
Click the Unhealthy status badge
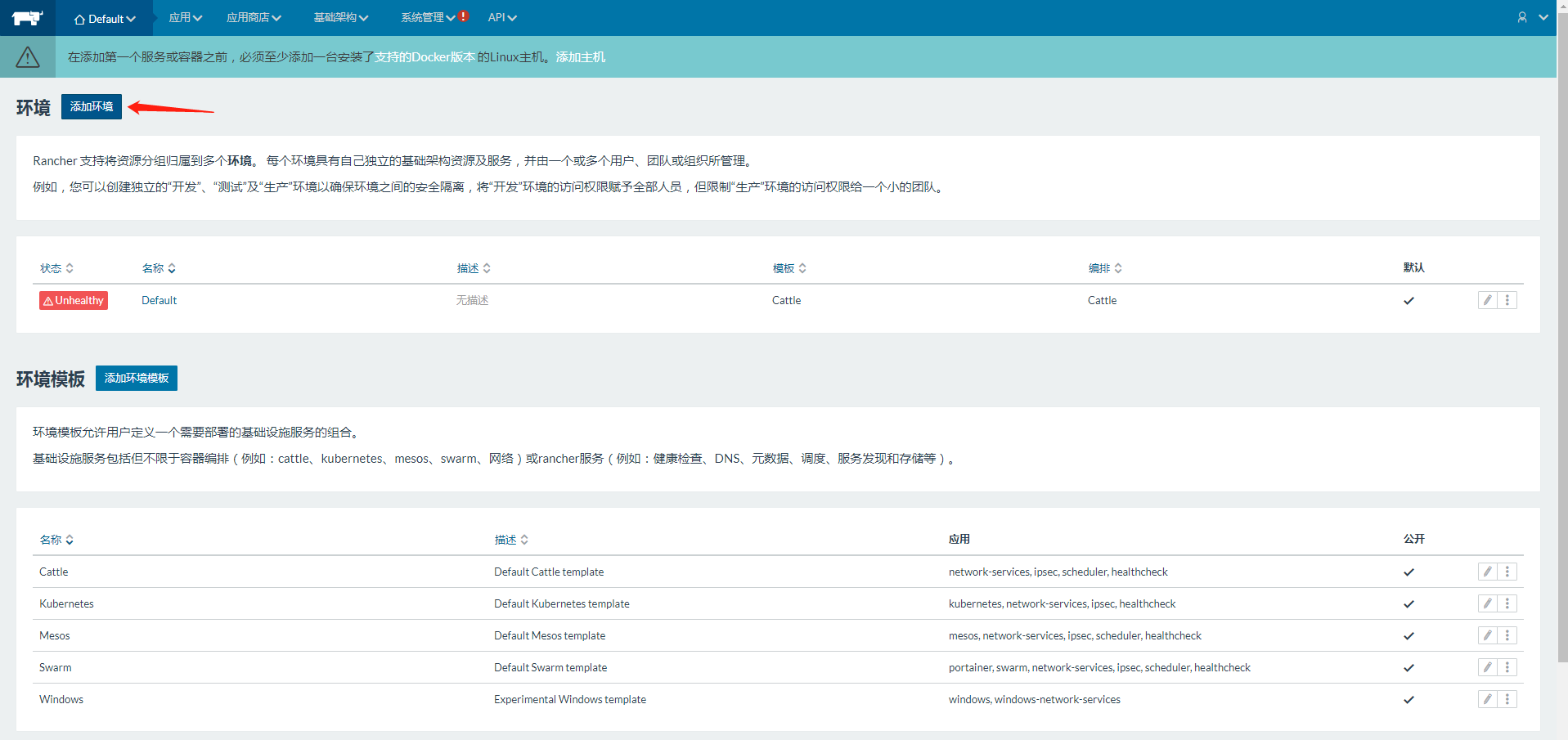74,300
